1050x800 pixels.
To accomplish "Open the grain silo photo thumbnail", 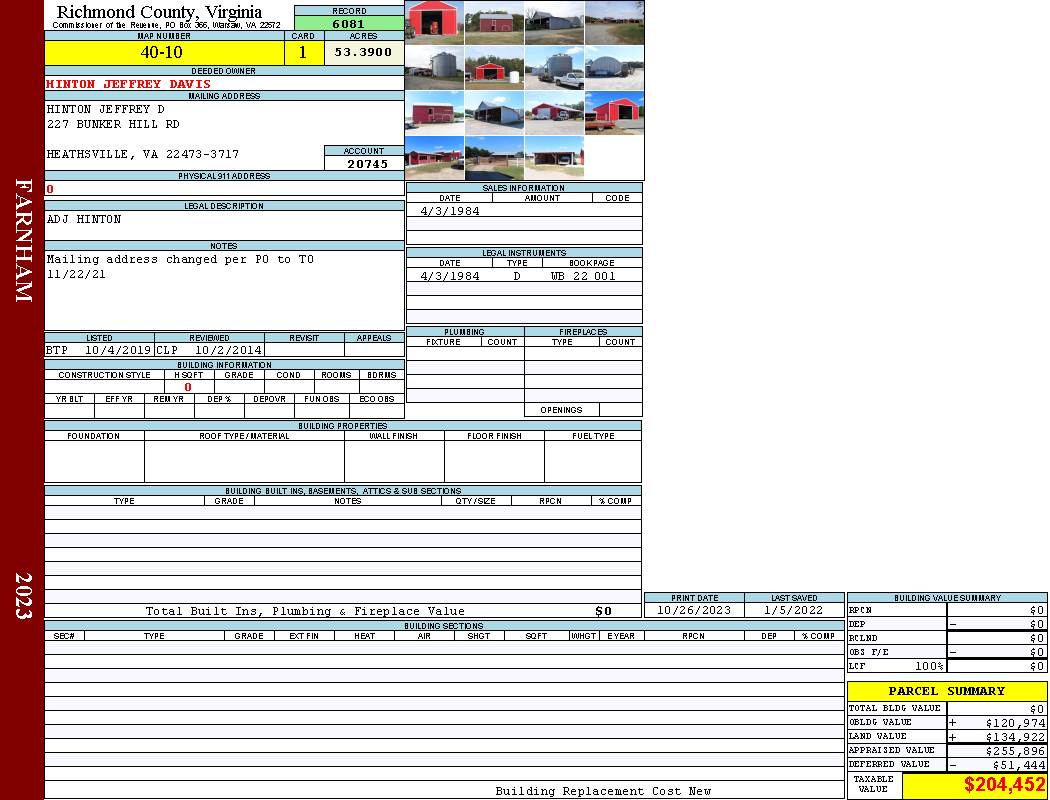I will pos(434,68).
